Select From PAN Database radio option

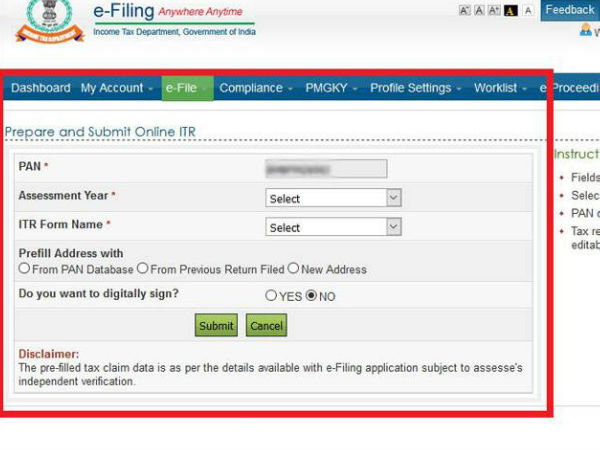pos(24,268)
